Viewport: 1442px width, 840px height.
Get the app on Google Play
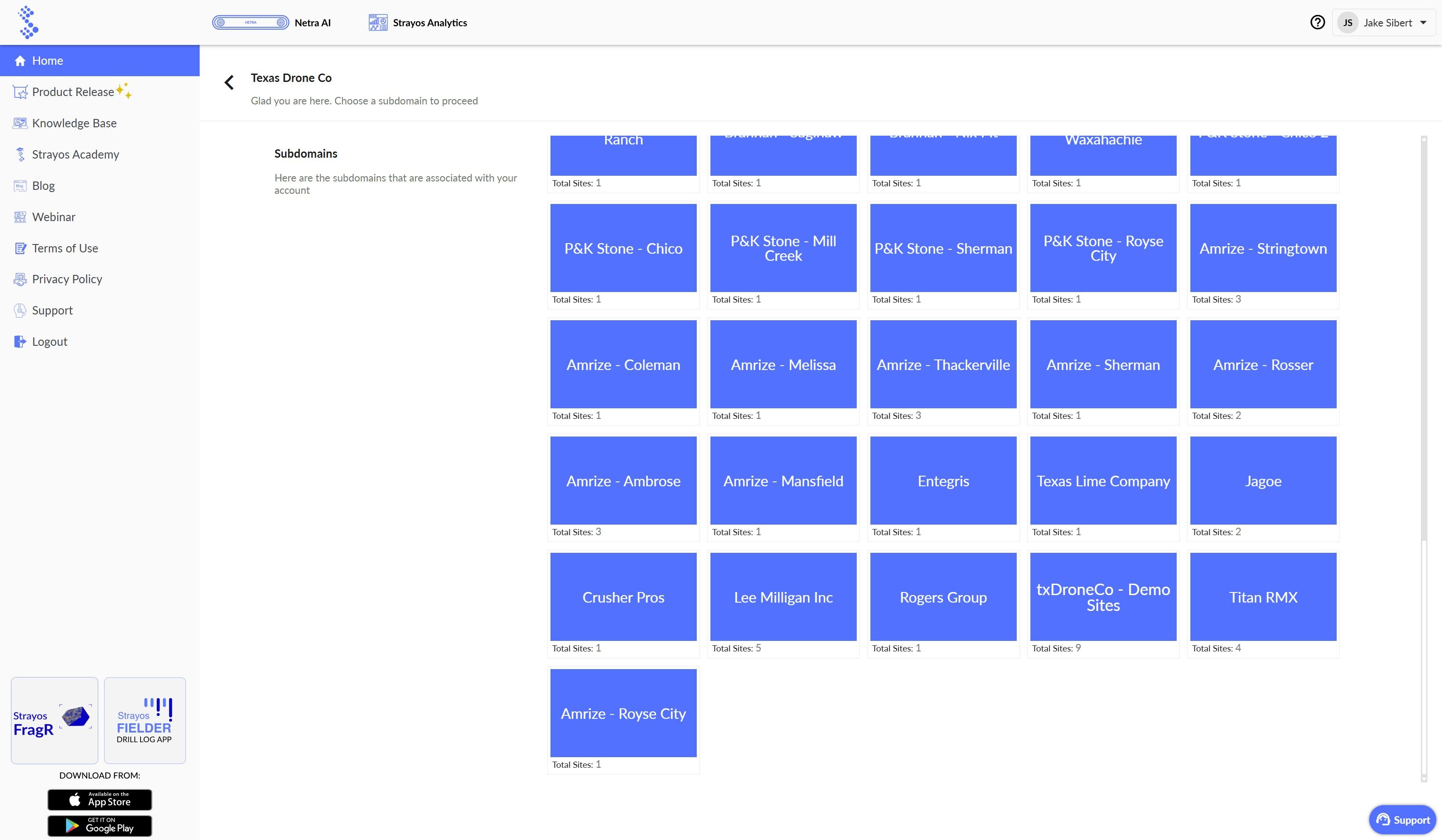100,826
